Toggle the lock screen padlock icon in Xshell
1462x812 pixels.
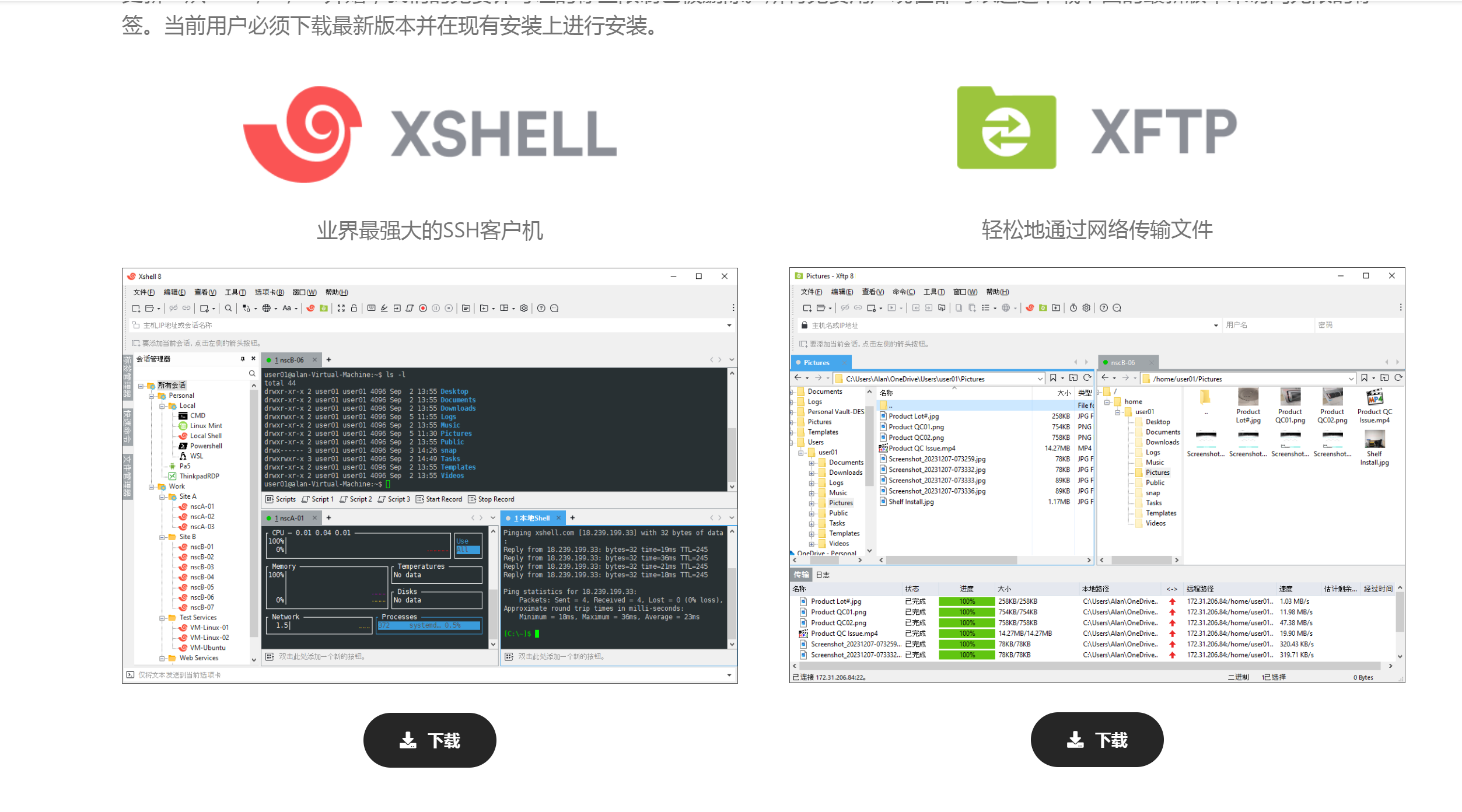pyautogui.click(x=354, y=308)
